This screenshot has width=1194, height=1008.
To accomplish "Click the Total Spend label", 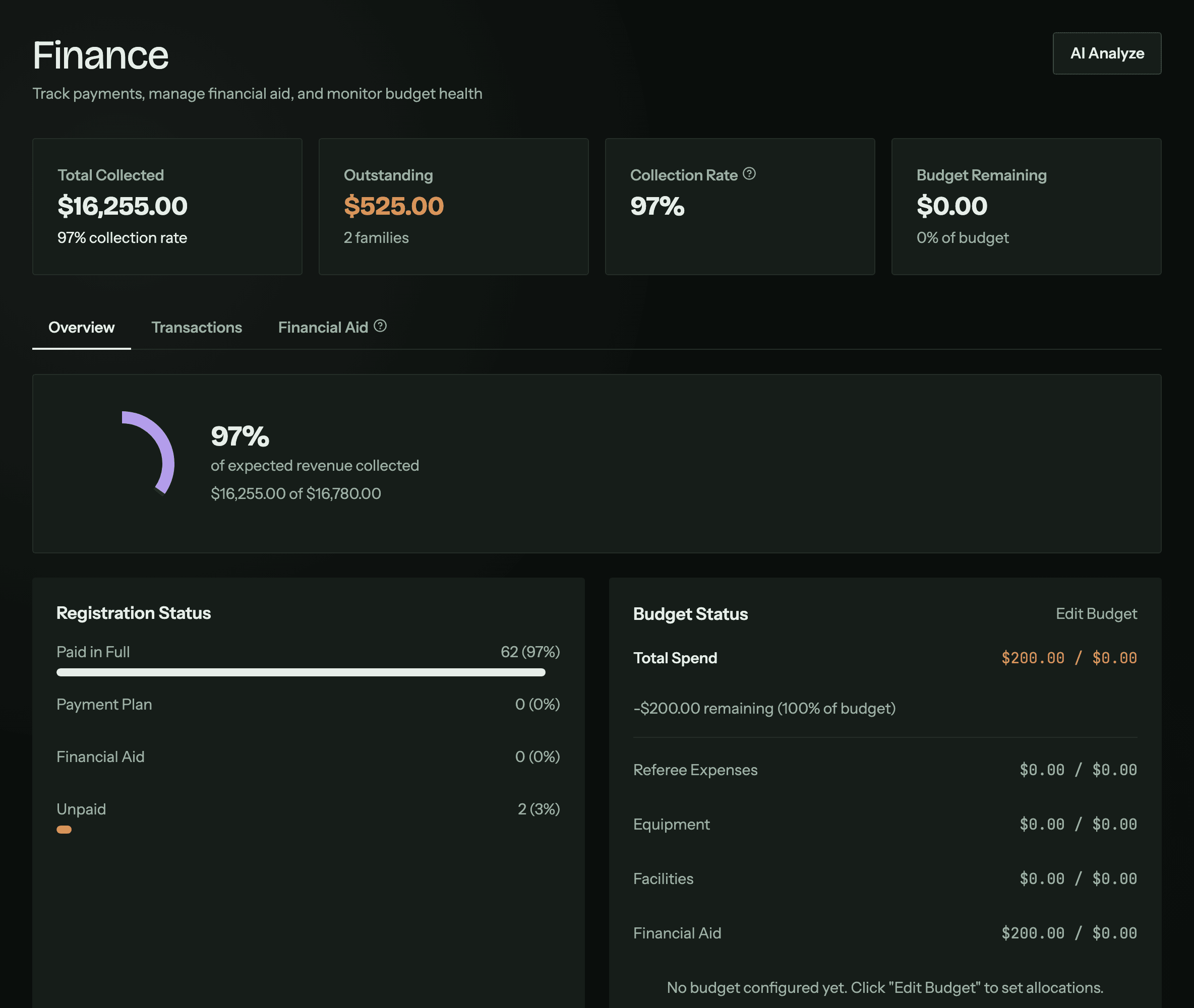I will point(675,658).
